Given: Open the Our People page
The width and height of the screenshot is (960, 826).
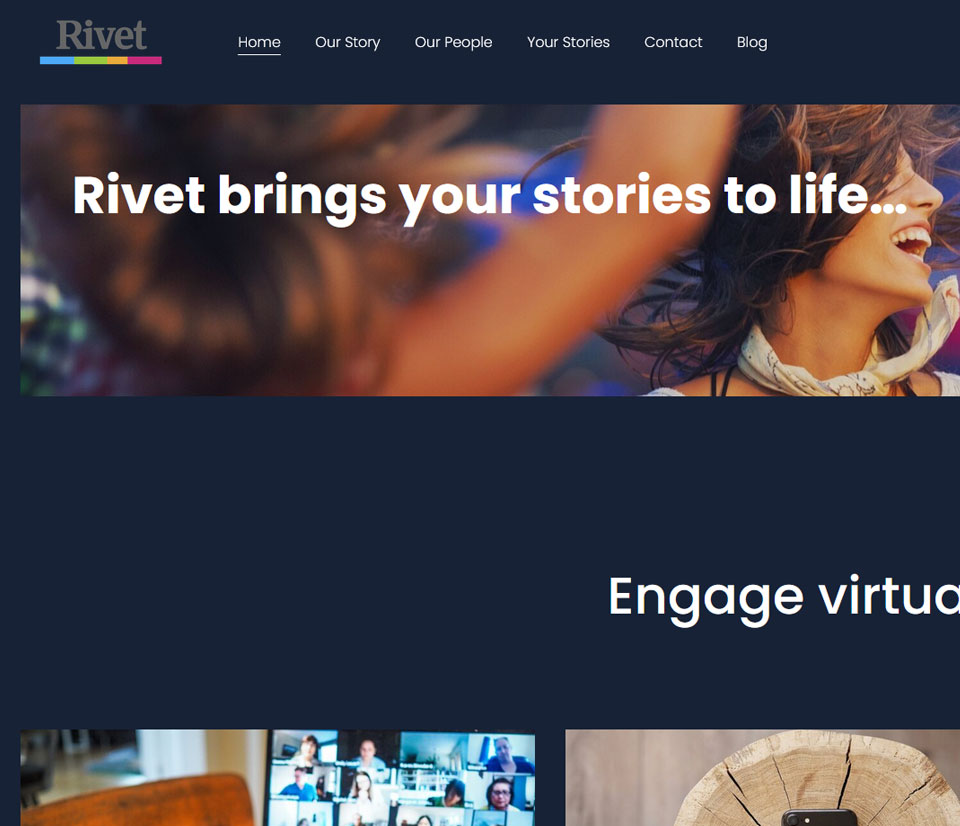Looking at the screenshot, I should tap(453, 42).
